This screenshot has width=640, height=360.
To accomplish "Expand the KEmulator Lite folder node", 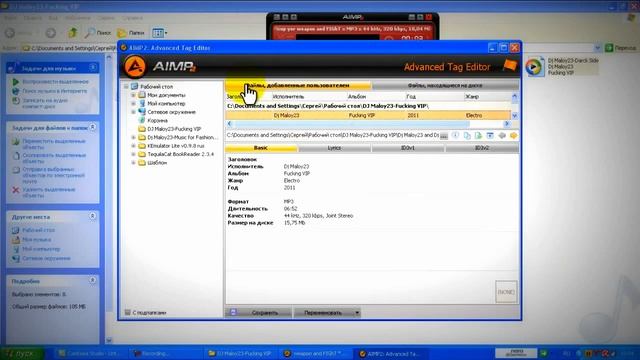I will coord(133,146).
